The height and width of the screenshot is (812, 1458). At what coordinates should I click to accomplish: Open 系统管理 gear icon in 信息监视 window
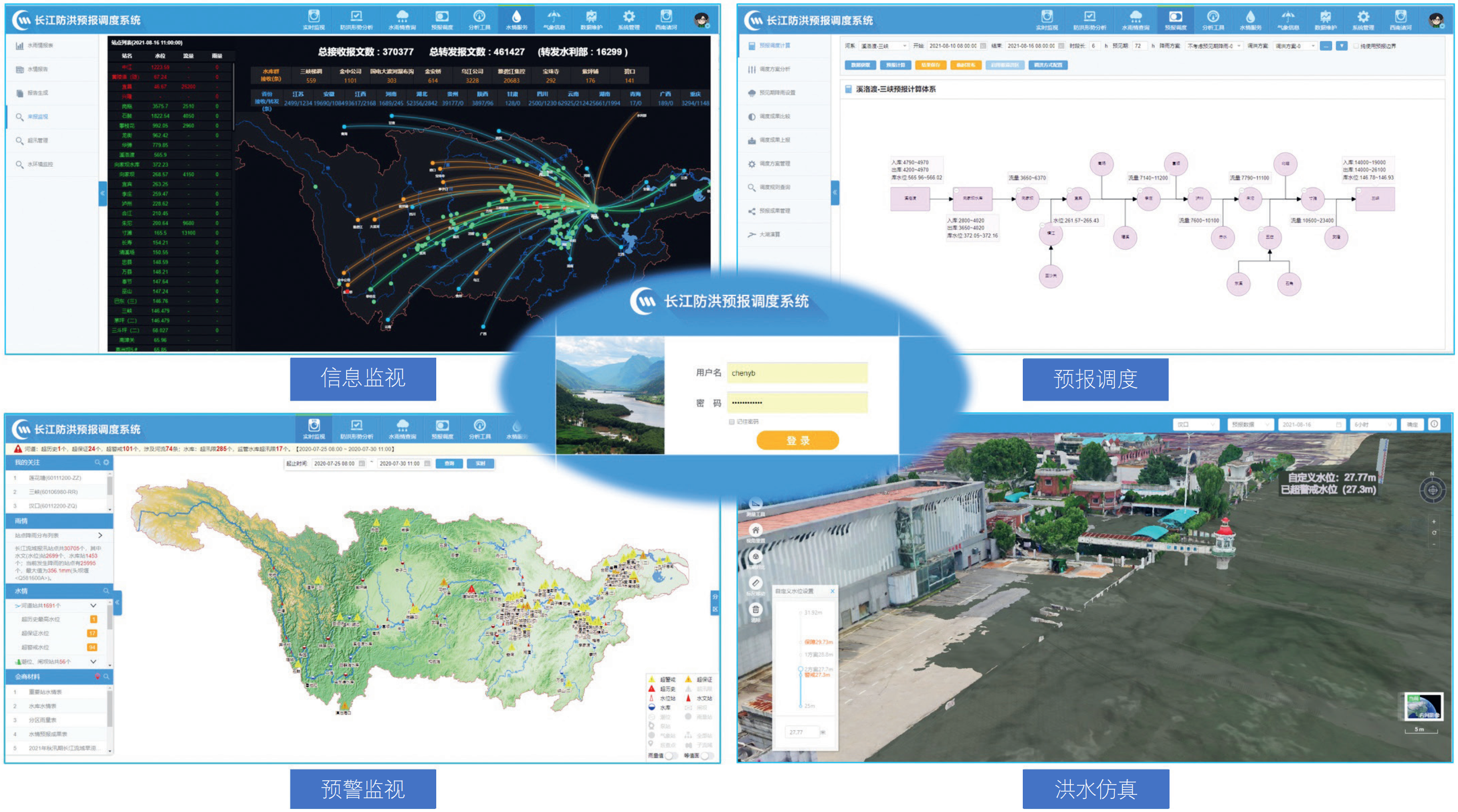click(628, 20)
